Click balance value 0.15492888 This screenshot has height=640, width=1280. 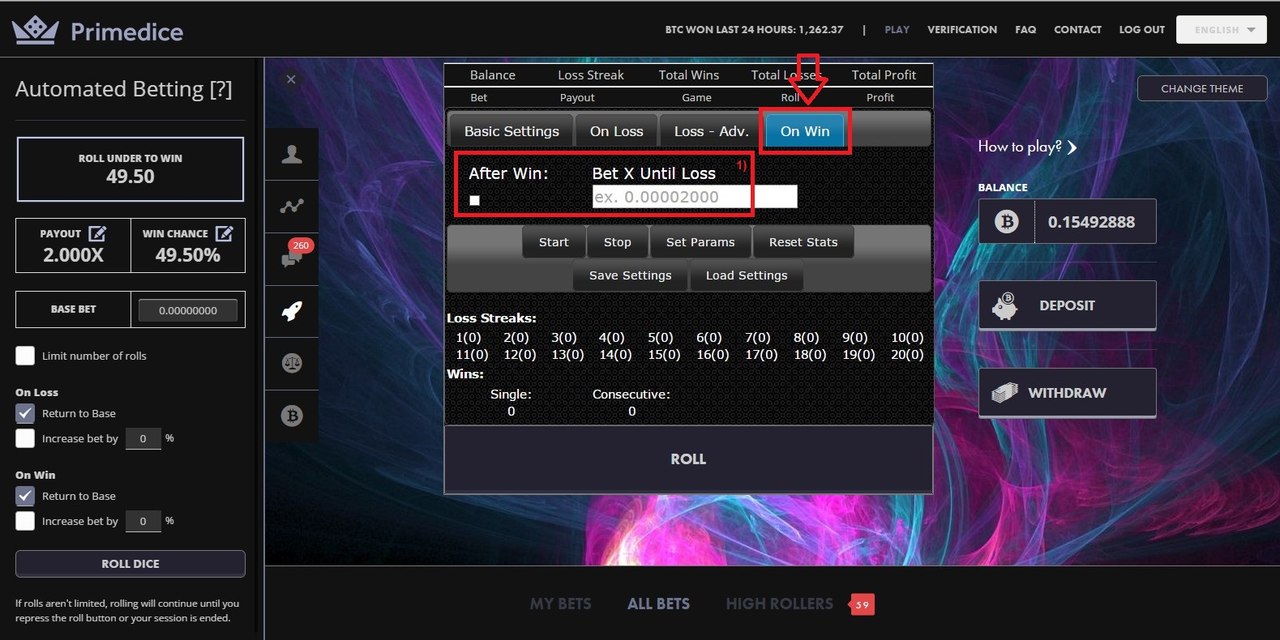1091,222
